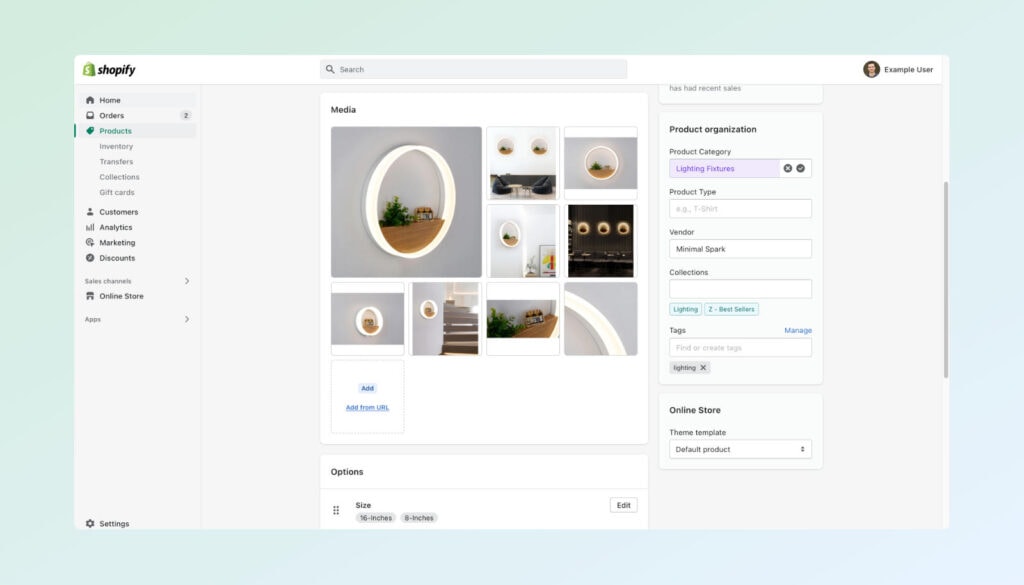Open the Customers section via its icon
This screenshot has width=1024, height=585.
(x=91, y=211)
